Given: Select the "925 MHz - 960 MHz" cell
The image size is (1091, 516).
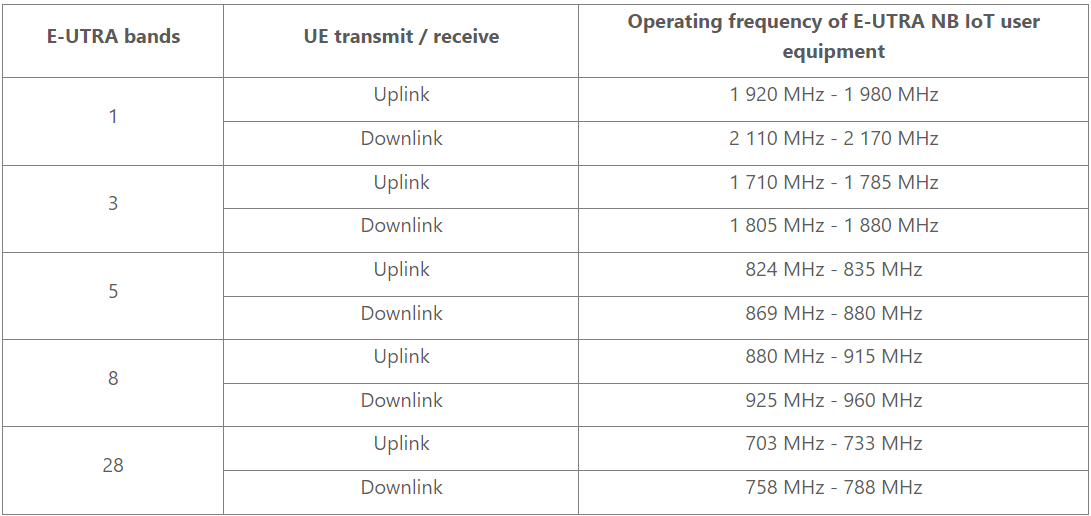Looking at the screenshot, I should 833,400.
